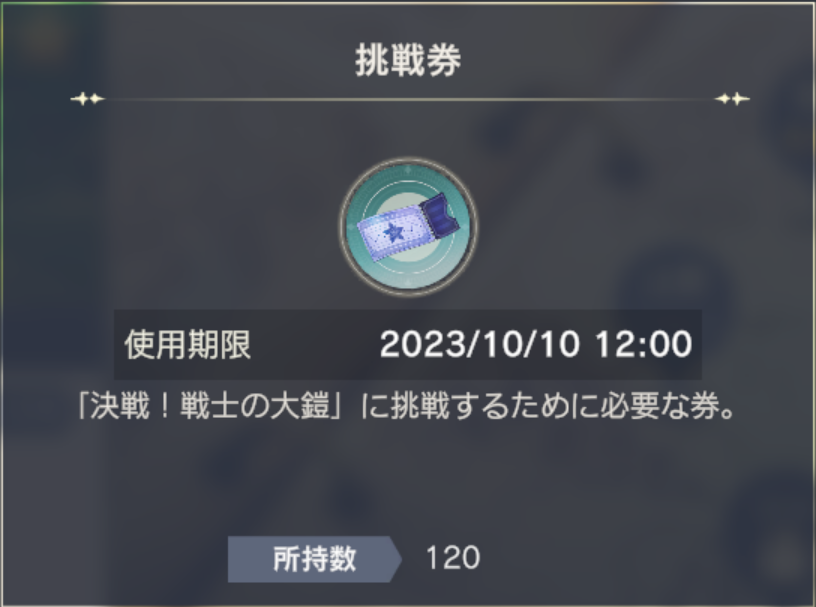Click the expiry date 2023/10/10
Image resolution: width=816 pixels, height=607 pixels.
pos(479,345)
